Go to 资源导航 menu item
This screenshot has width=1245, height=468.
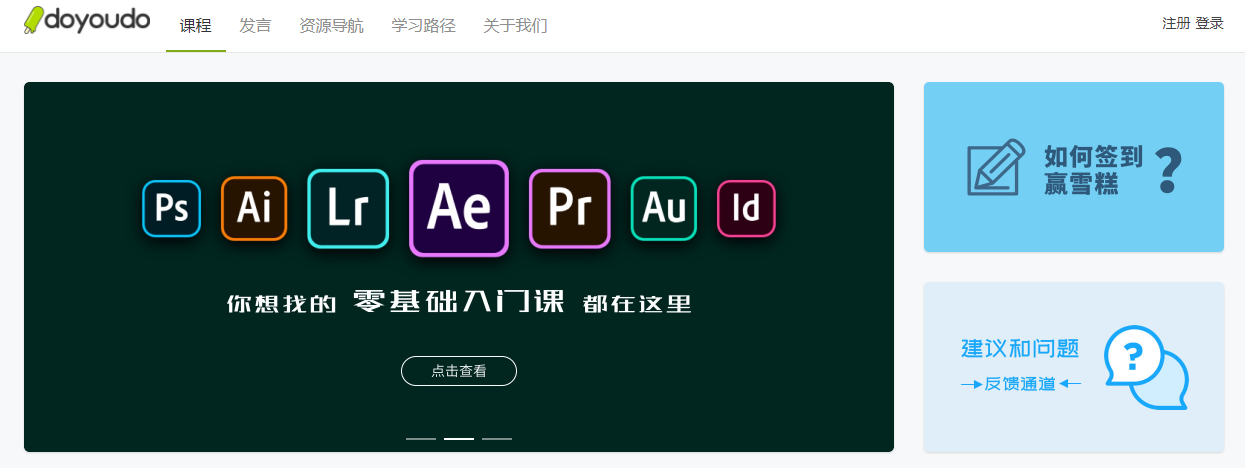(331, 26)
